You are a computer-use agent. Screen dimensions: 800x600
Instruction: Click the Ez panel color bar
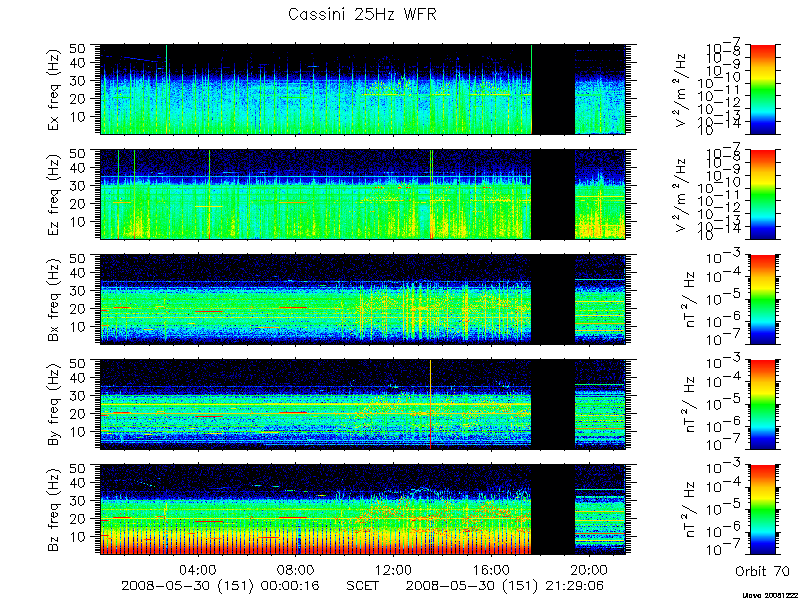(762, 194)
